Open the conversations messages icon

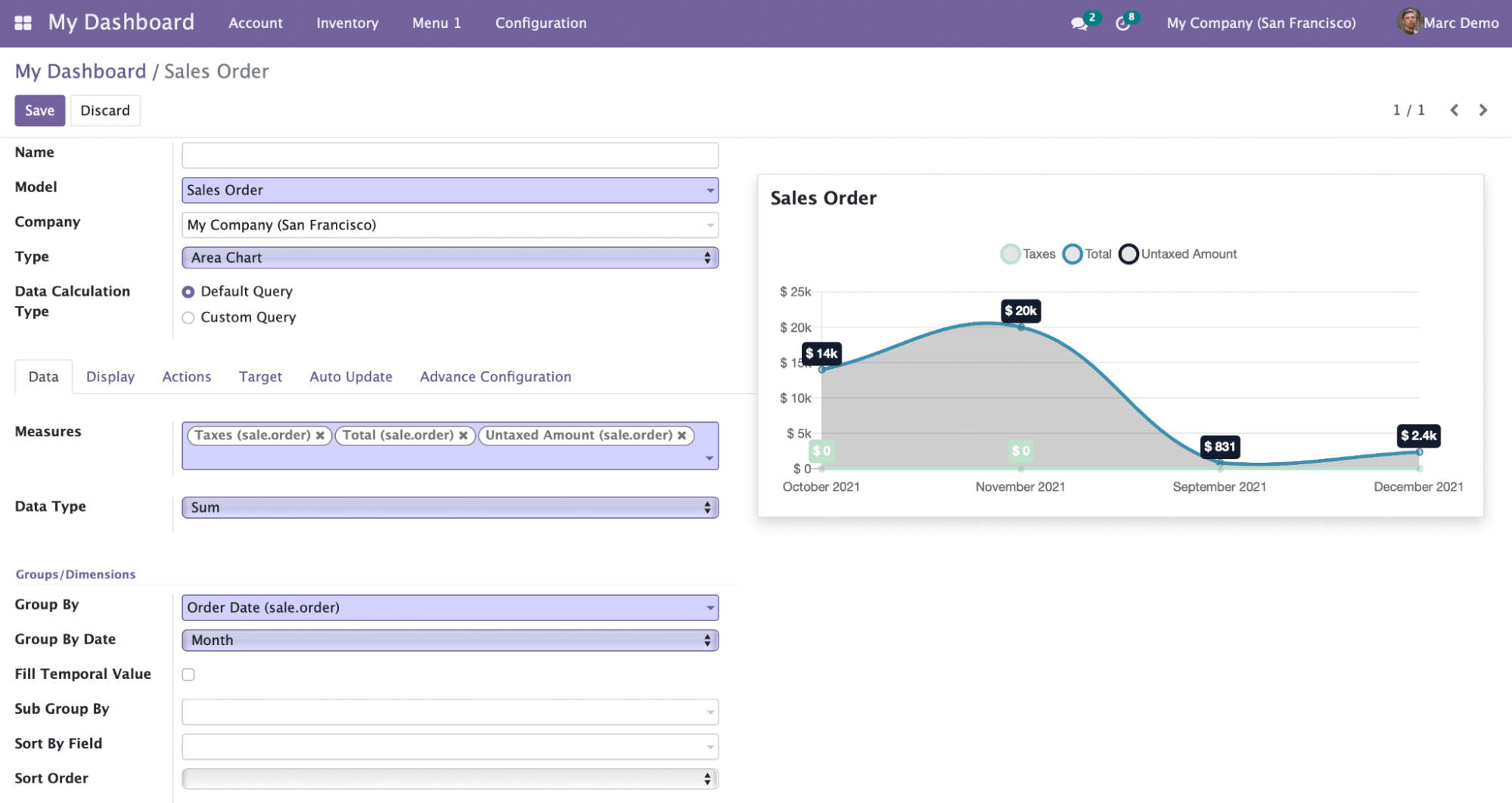tap(1079, 23)
